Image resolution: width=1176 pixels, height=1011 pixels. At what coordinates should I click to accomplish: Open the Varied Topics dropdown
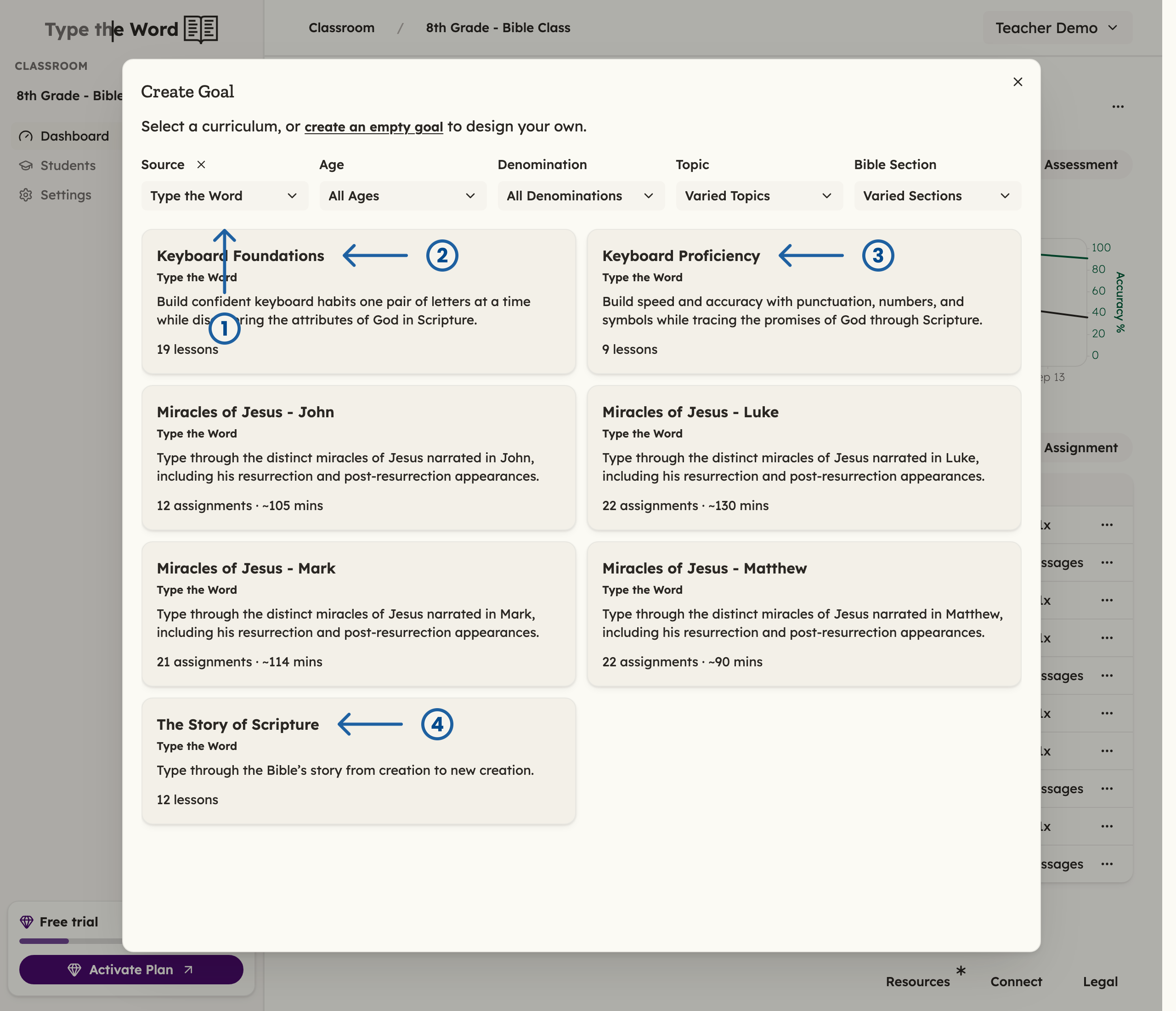tap(759, 196)
